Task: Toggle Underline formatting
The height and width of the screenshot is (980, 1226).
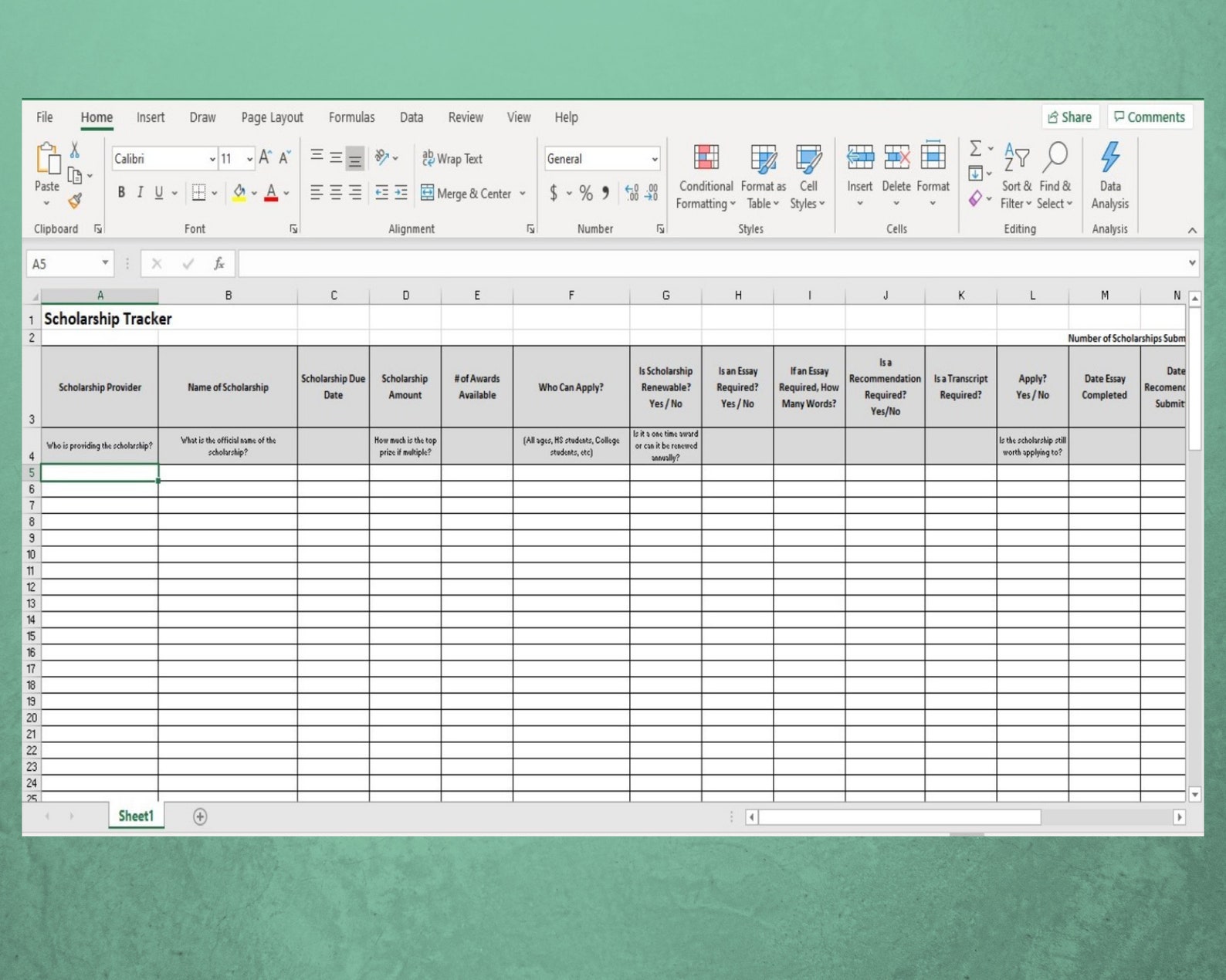Action: [159, 193]
